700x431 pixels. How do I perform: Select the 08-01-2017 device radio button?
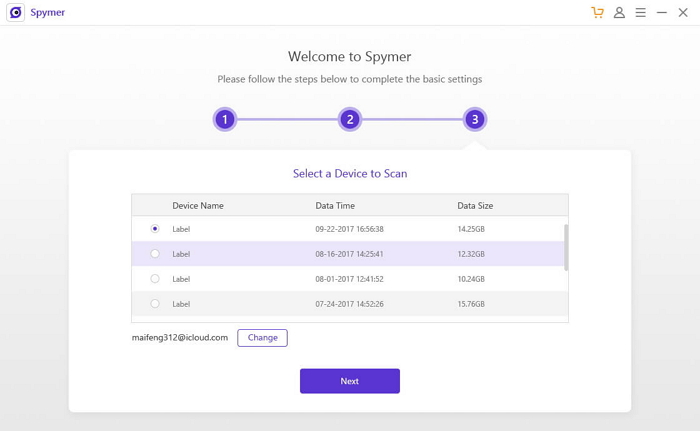155,279
